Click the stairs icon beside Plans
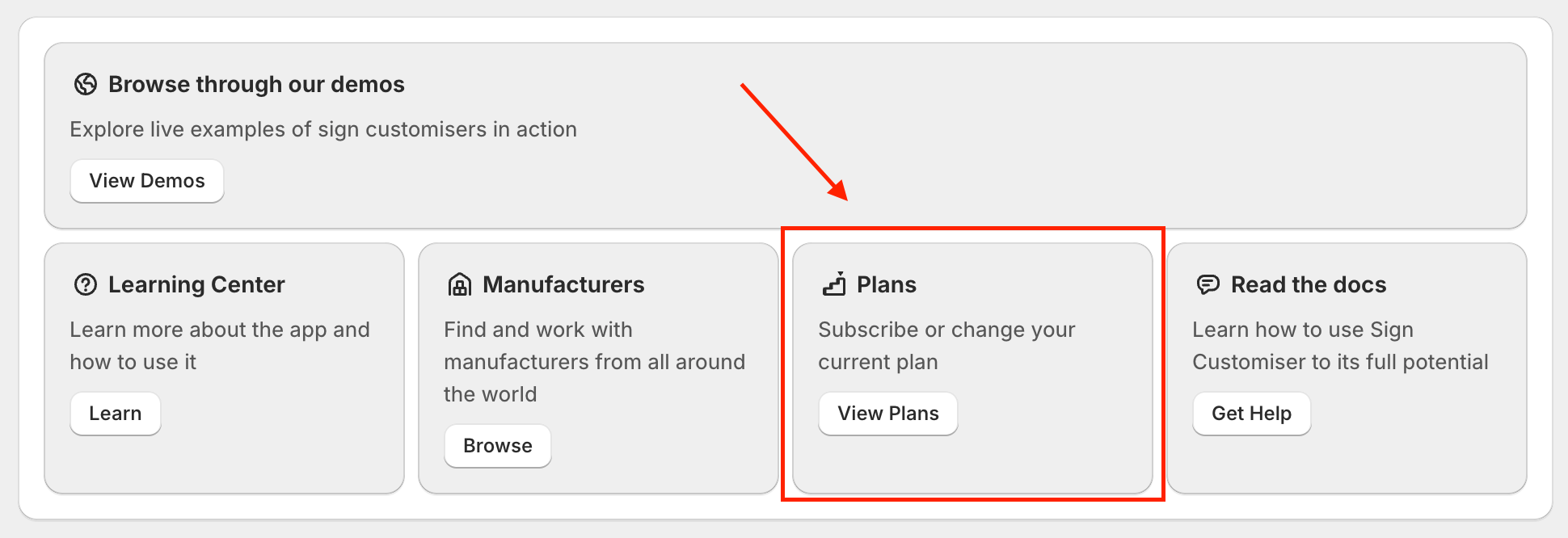 point(834,284)
